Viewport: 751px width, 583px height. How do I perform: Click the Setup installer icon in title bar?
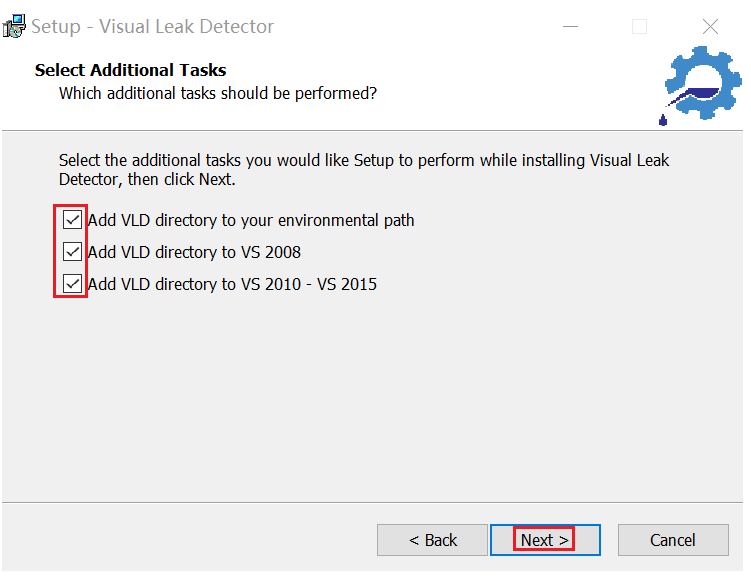(14, 27)
